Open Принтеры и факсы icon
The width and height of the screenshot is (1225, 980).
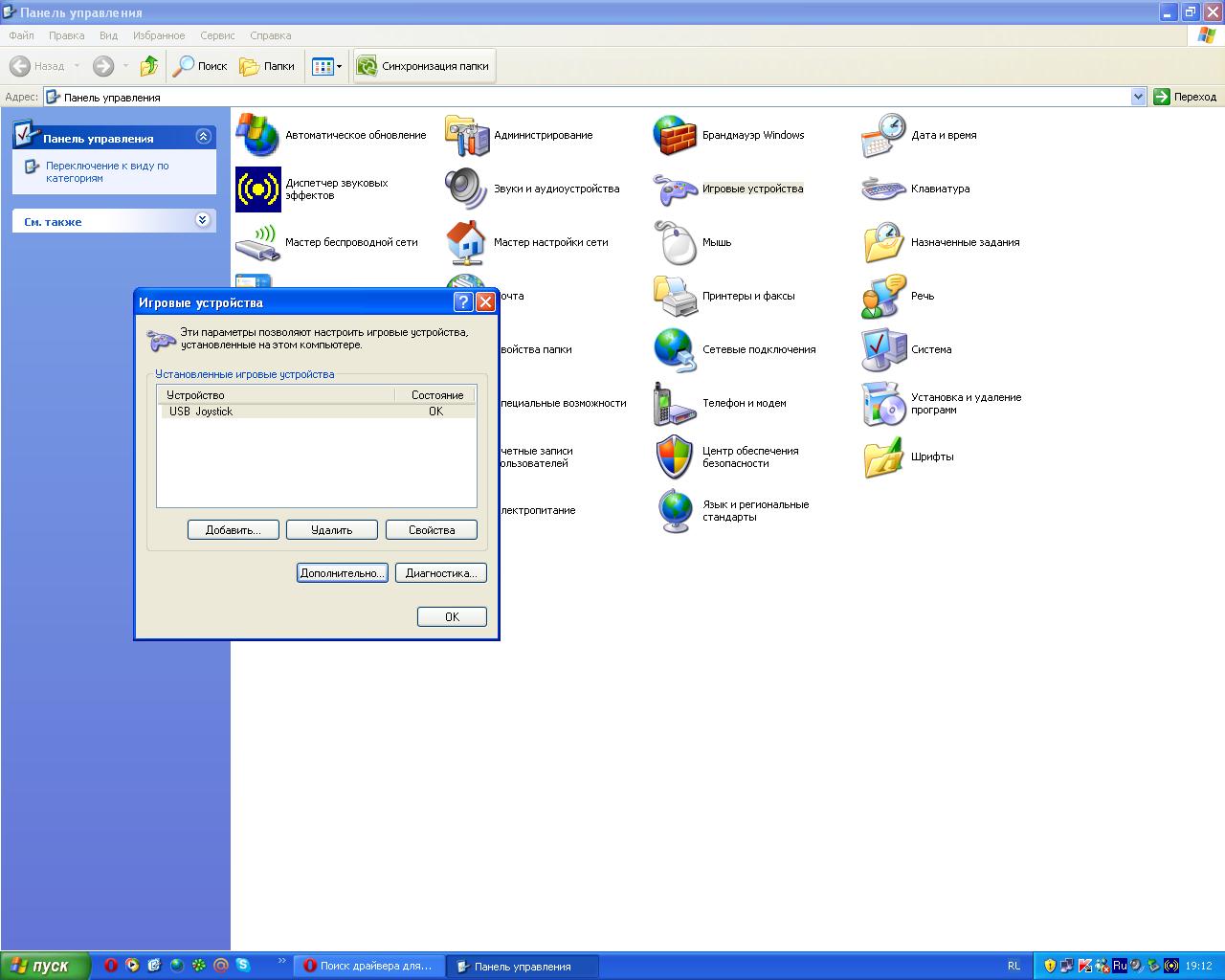coord(675,297)
